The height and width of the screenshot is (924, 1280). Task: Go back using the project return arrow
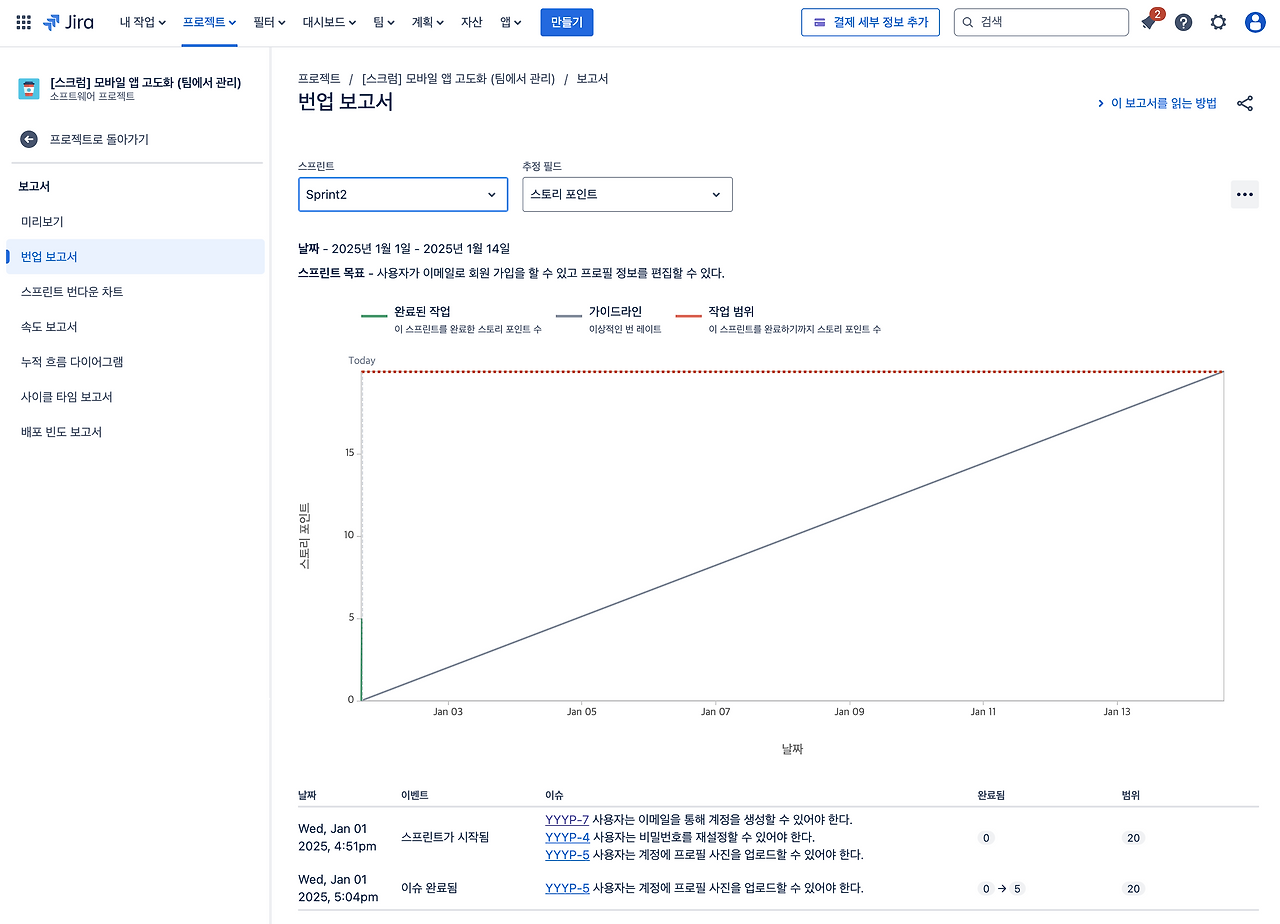pyautogui.click(x=29, y=139)
